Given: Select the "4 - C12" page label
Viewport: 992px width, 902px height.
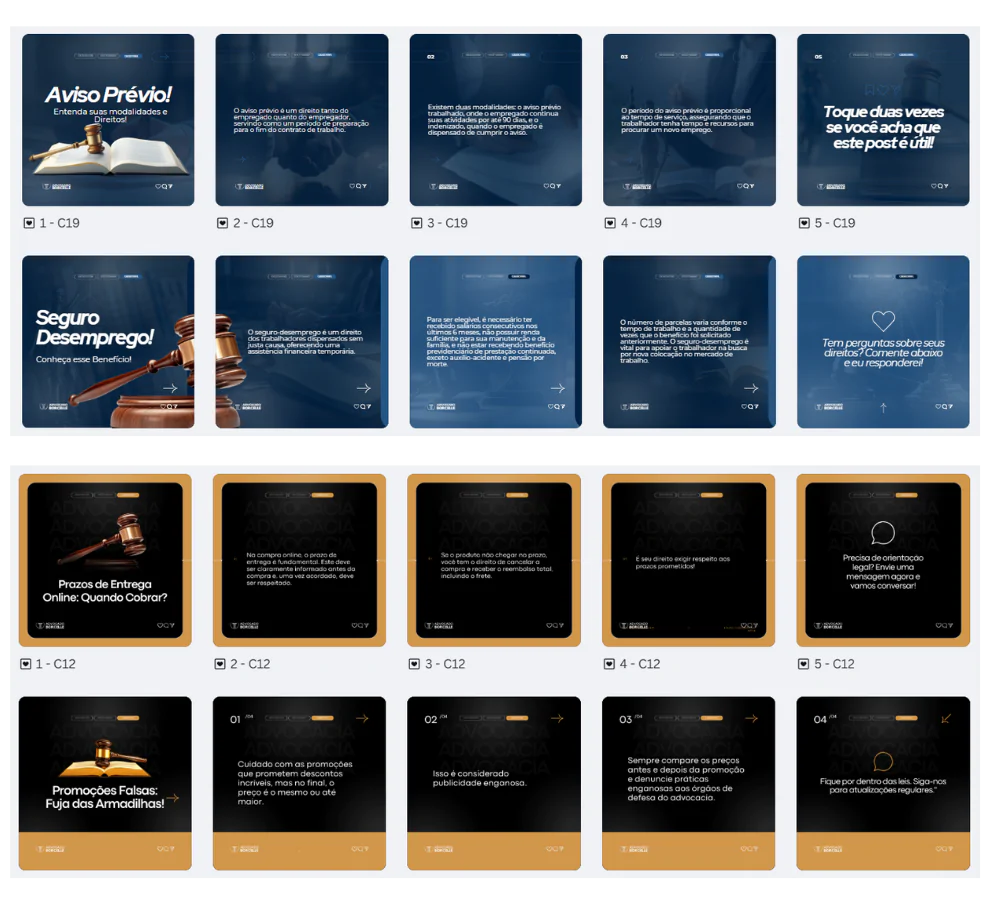Looking at the screenshot, I should [641, 664].
